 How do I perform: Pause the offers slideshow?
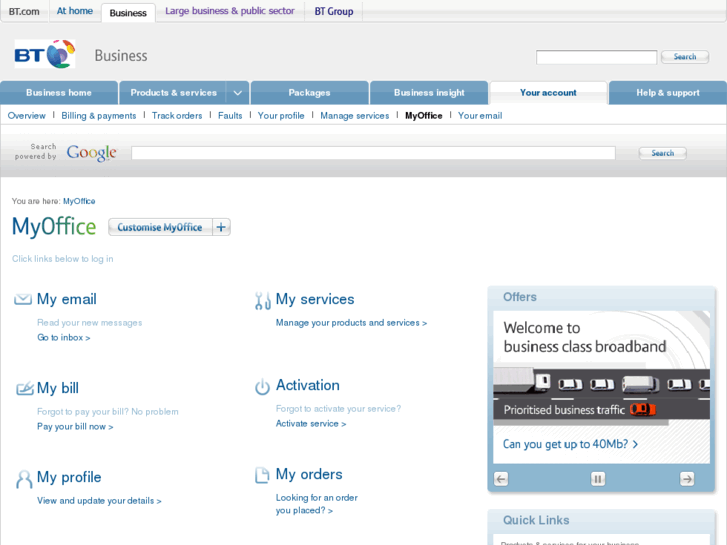pyautogui.click(x=598, y=479)
